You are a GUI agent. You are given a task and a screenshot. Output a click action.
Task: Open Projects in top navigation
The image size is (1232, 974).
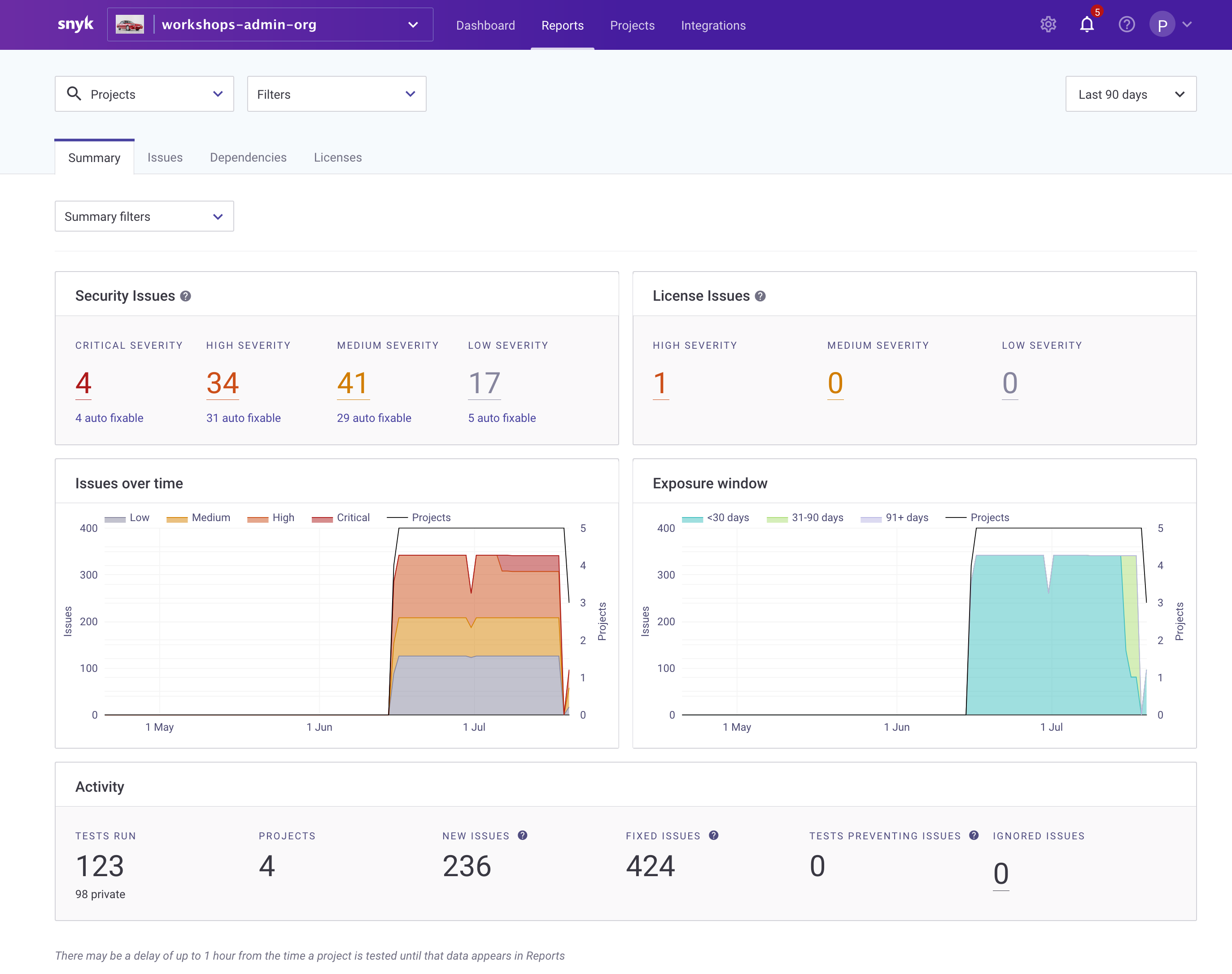click(x=632, y=25)
